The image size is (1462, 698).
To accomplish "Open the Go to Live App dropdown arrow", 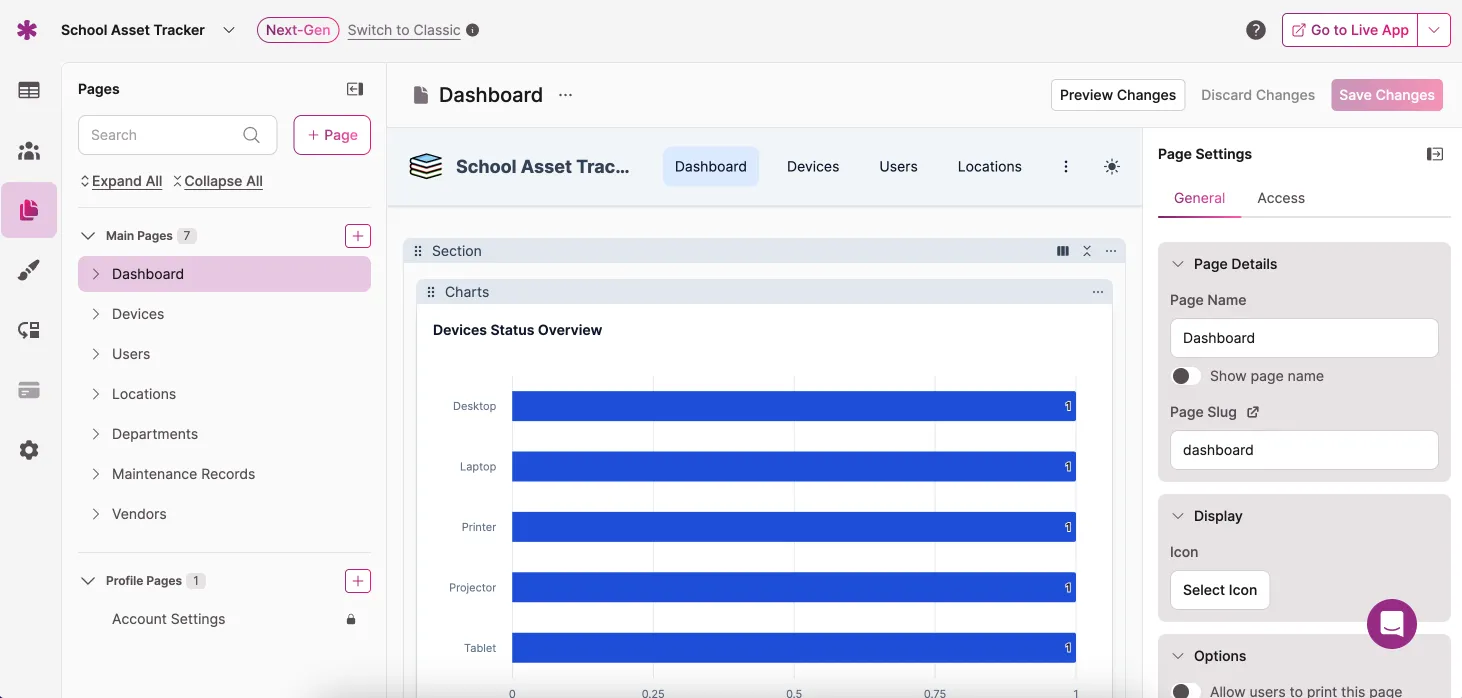I will tap(1434, 30).
